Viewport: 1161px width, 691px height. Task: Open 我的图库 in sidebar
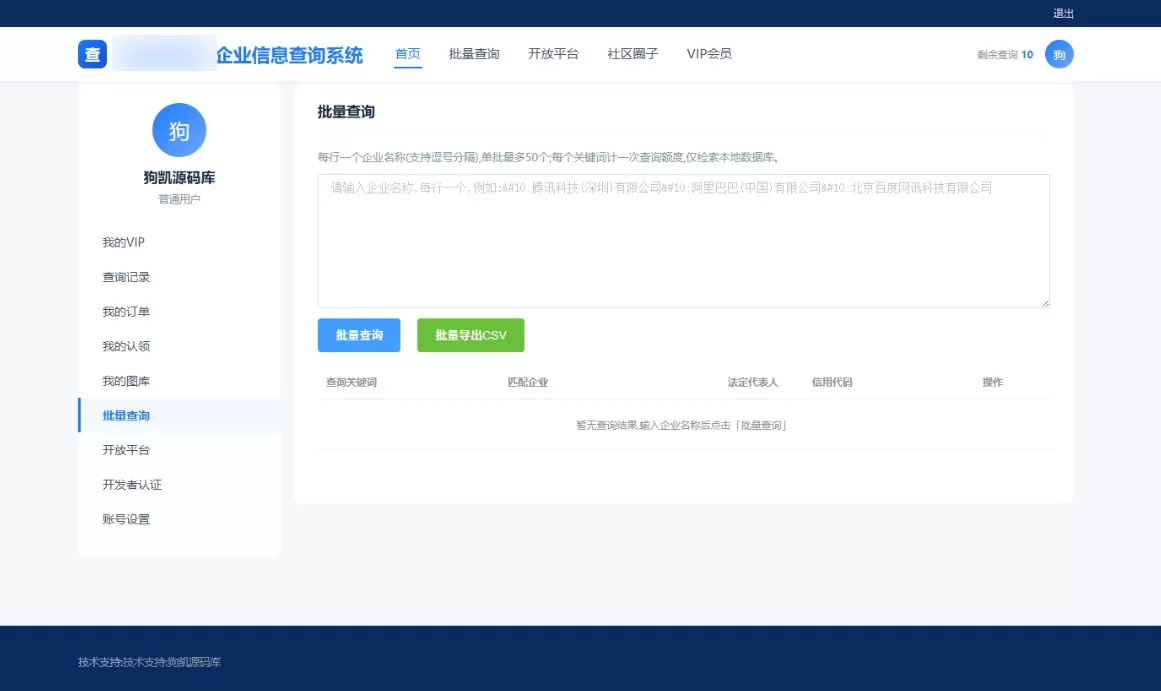click(179, 381)
